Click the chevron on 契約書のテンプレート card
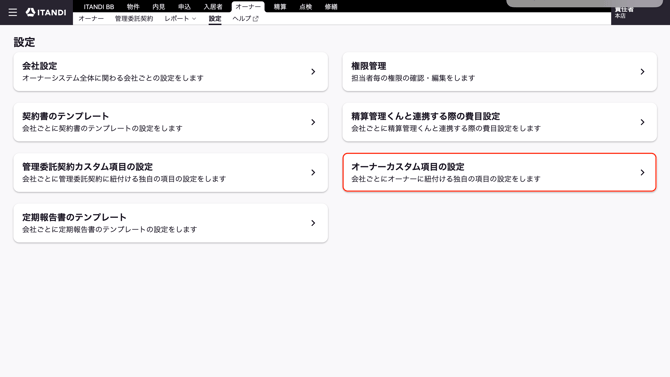This screenshot has height=377, width=670. (x=313, y=122)
